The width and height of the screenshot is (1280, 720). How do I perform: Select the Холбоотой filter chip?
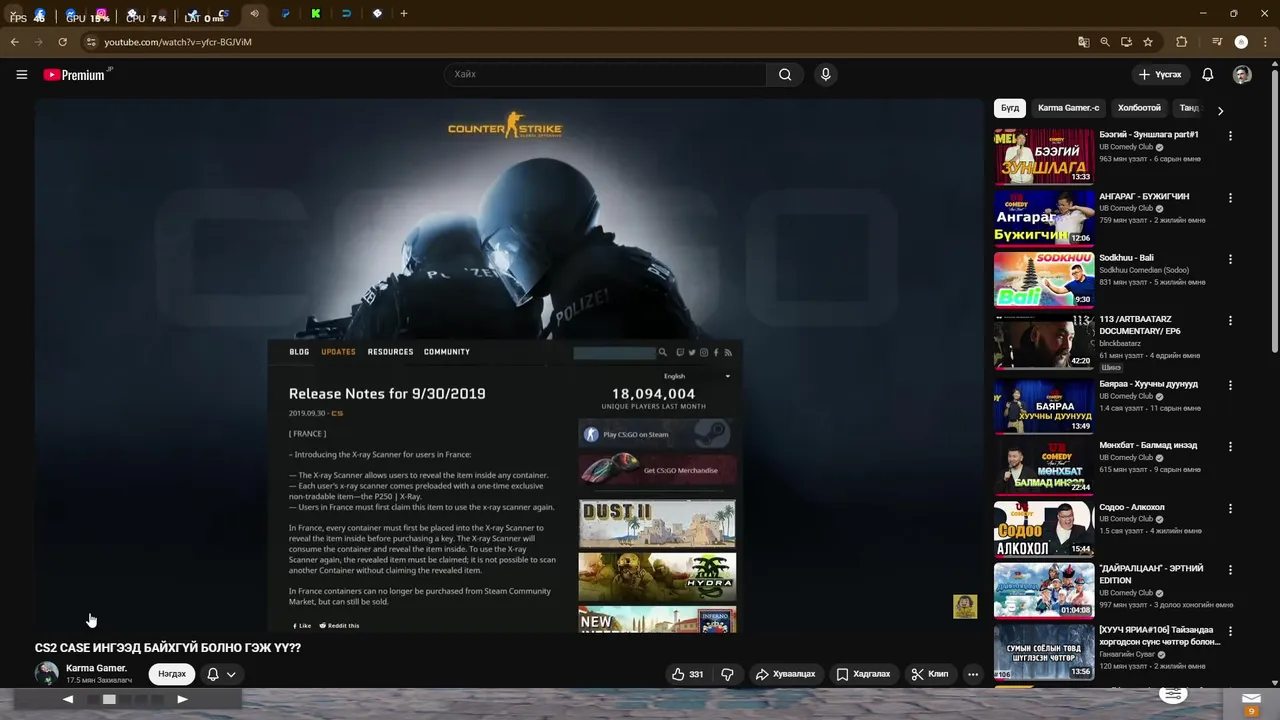pos(1139,108)
